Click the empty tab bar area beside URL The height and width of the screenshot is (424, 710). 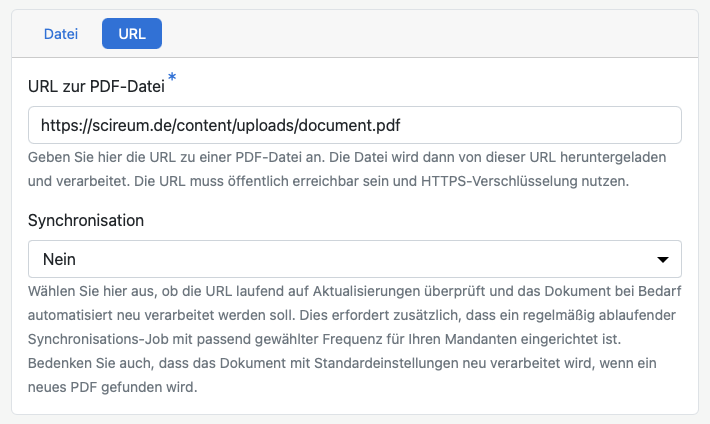pyautogui.click(x=430, y=34)
